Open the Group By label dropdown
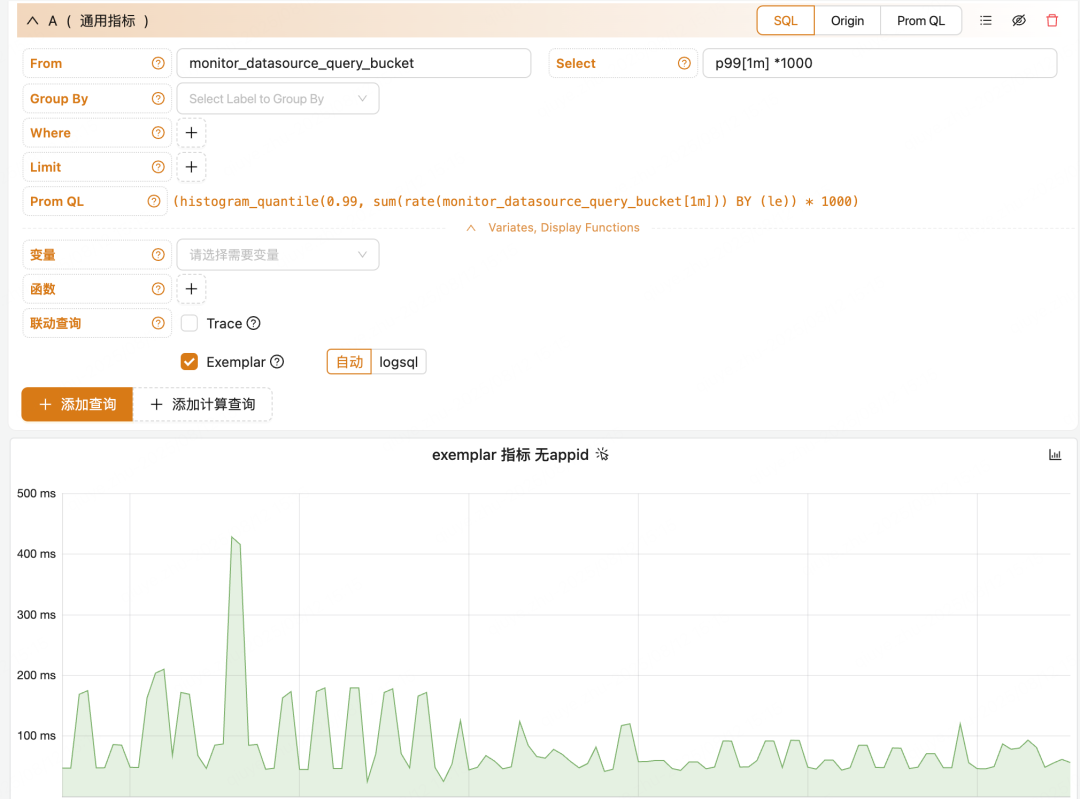 pos(278,98)
